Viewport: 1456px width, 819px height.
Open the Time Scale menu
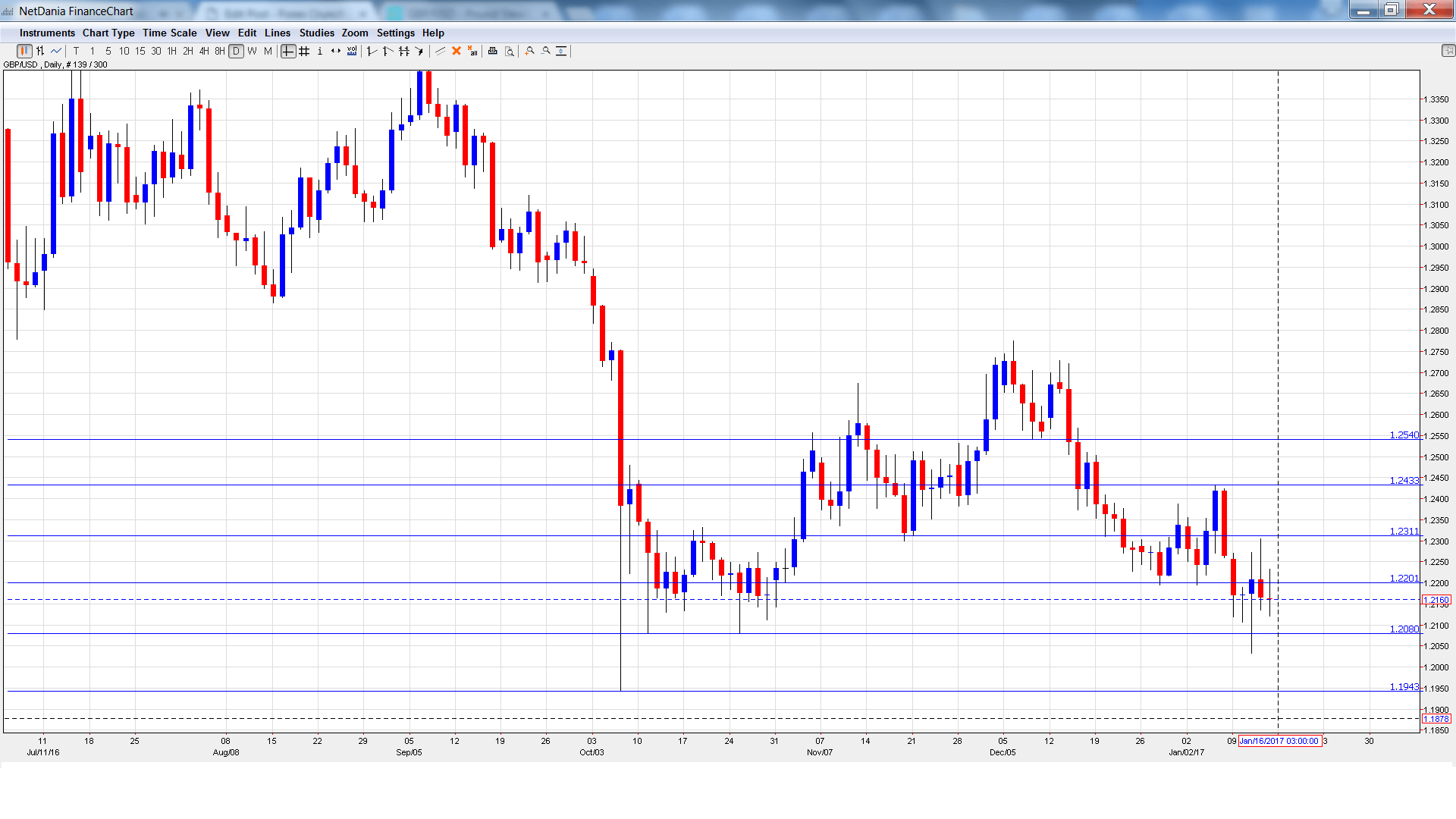click(170, 33)
